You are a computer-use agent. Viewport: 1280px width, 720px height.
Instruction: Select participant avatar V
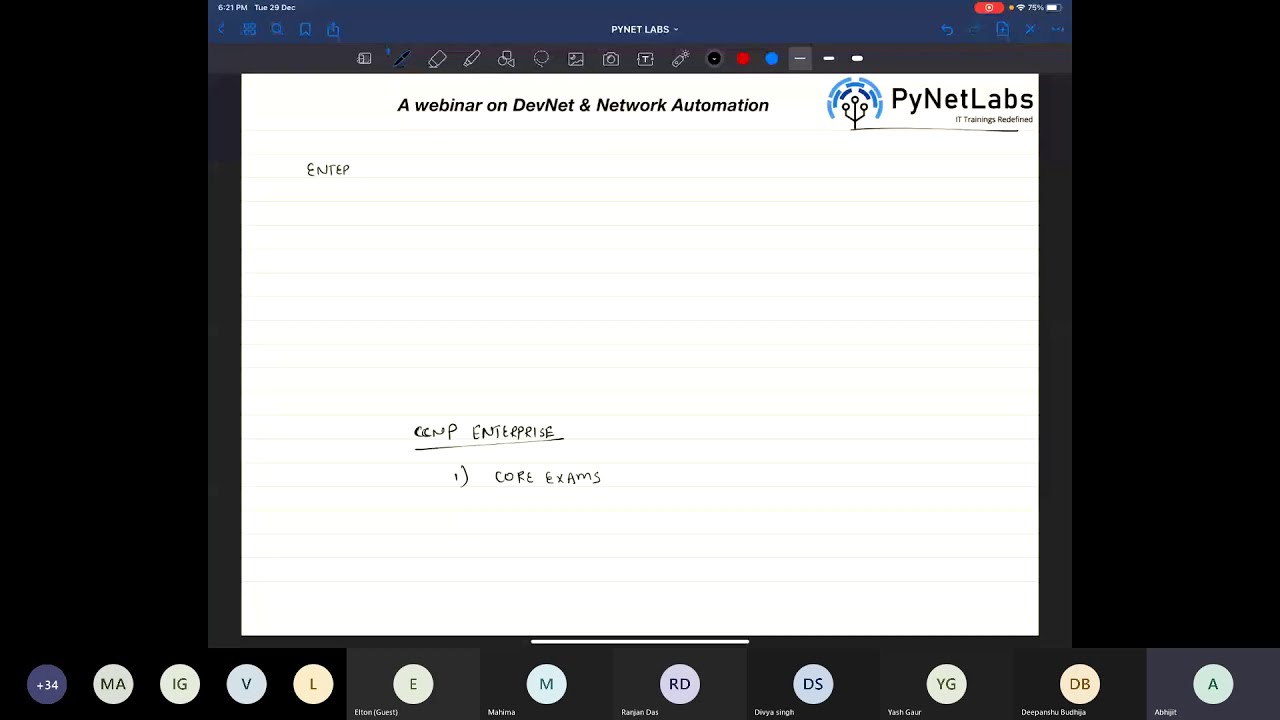(246, 685)
